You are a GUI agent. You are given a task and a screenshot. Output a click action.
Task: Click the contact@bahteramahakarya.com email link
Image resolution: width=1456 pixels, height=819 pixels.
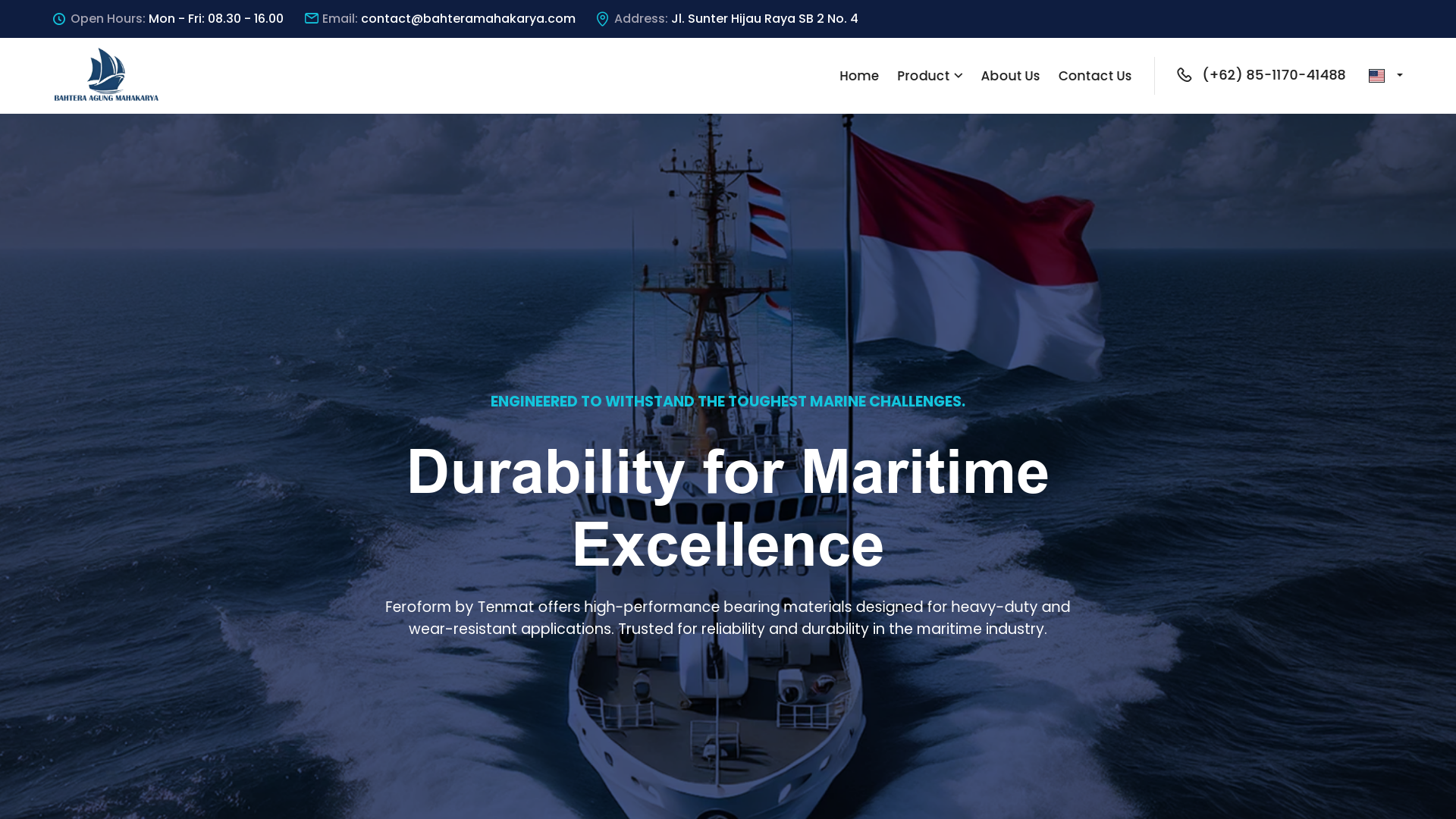(468, 18)
